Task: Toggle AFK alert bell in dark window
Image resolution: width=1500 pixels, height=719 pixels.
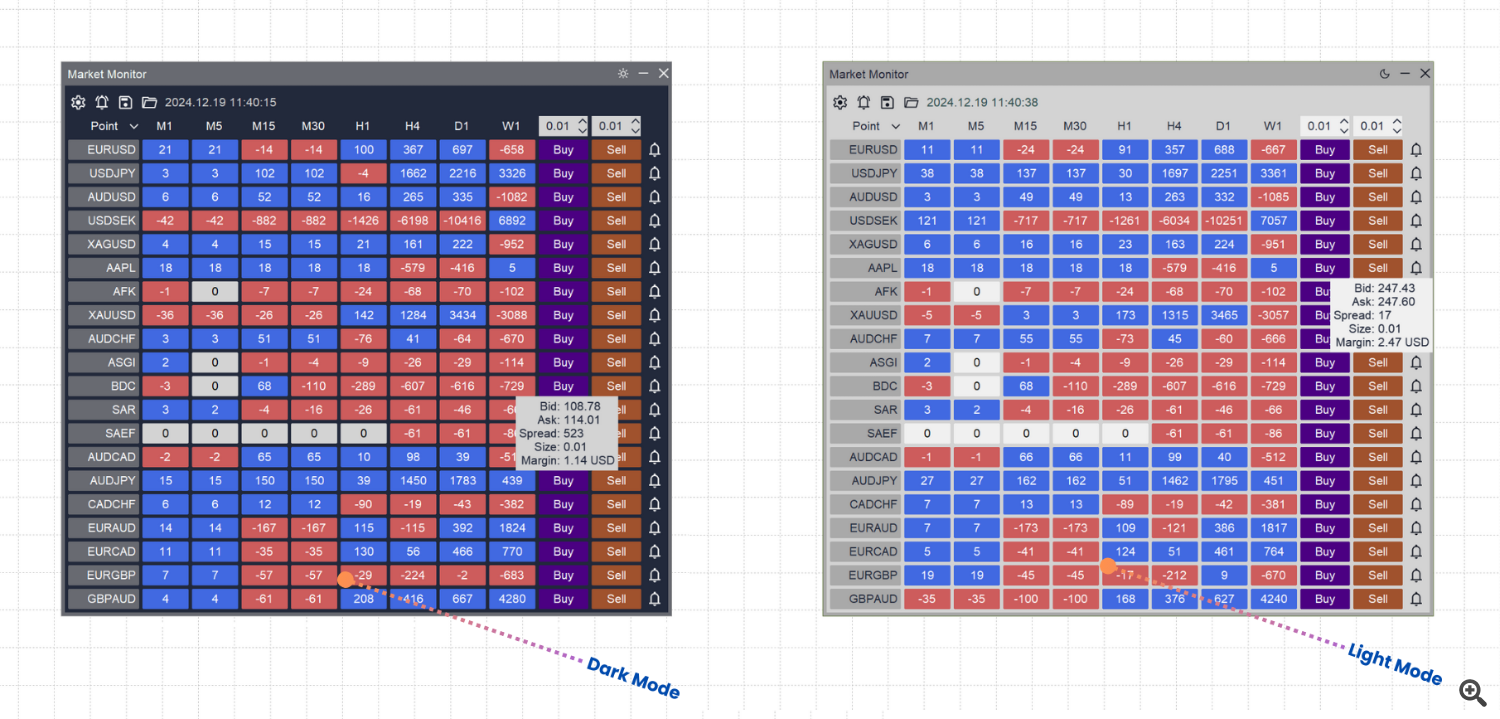Action: [x=655, y=291]
